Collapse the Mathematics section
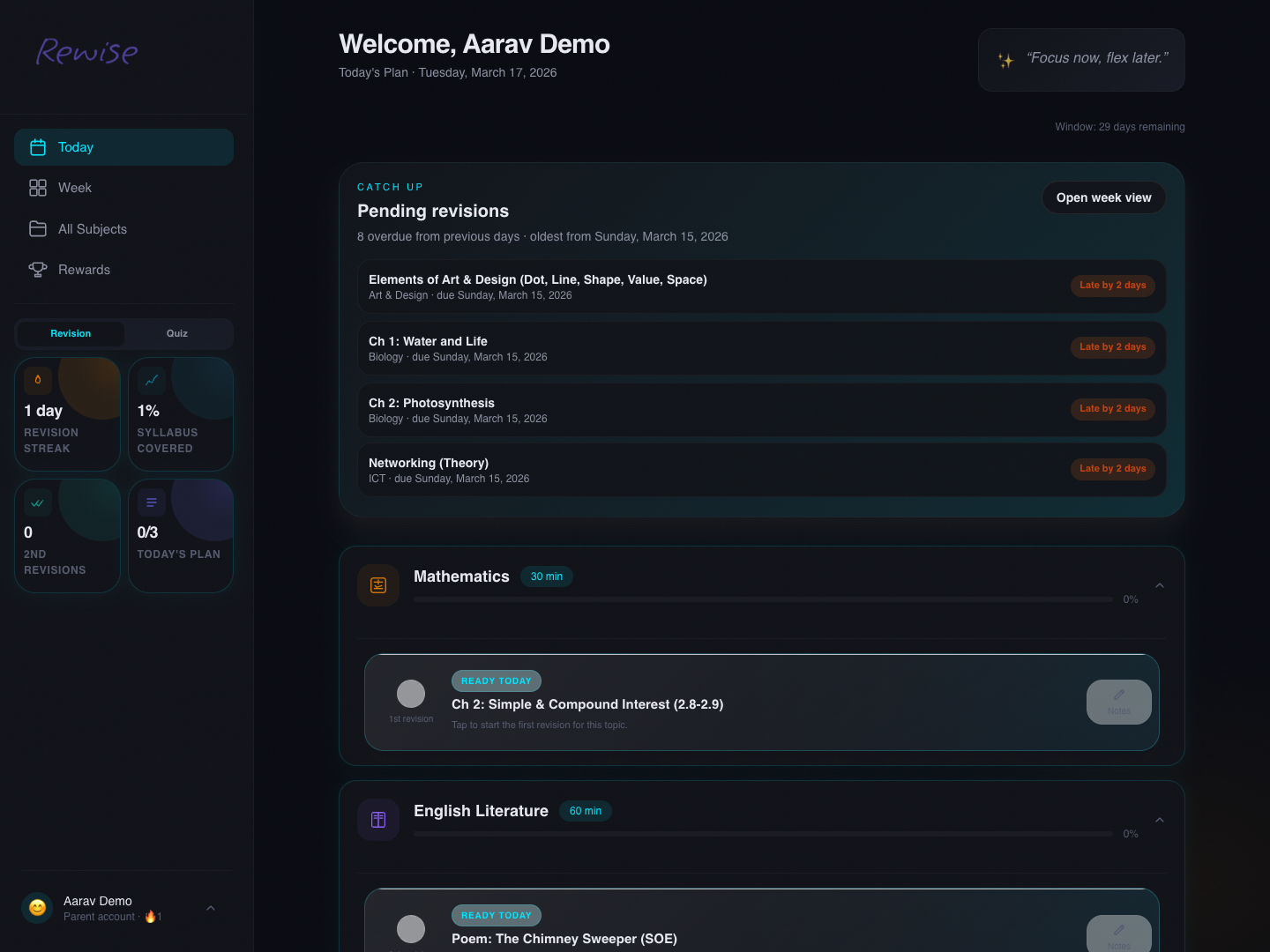The image size is (1270, 952). pyautogui.click(x=1160, y=585)
